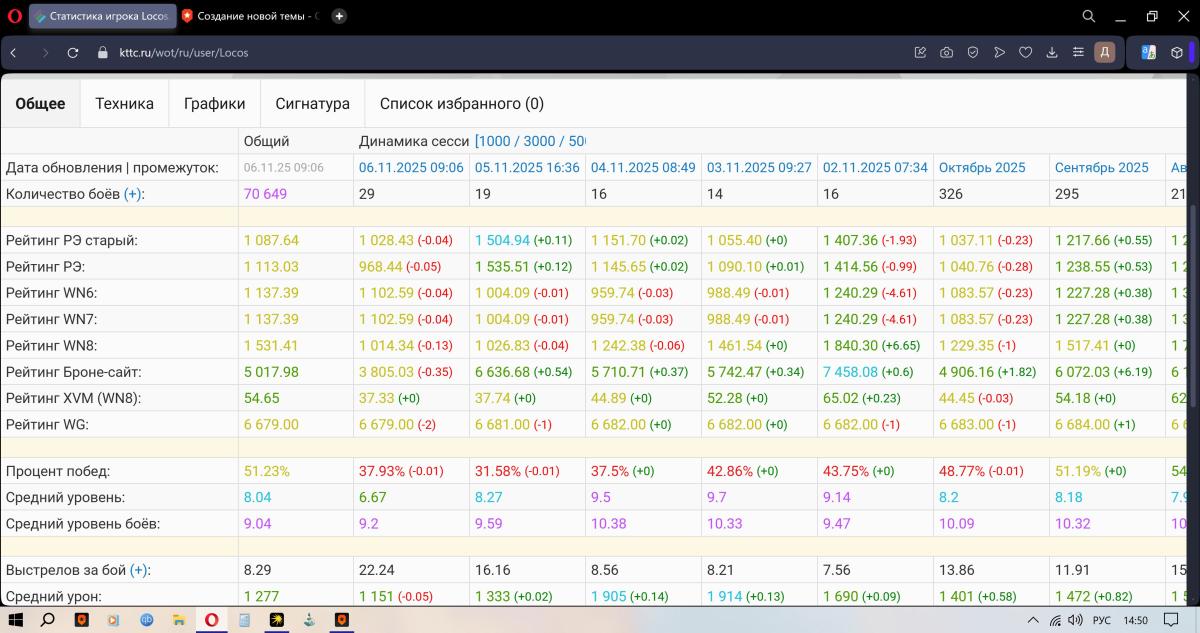Open the Октябрь 2025 column link
This screenshot has width=1200, height=633.
[982, 168]
